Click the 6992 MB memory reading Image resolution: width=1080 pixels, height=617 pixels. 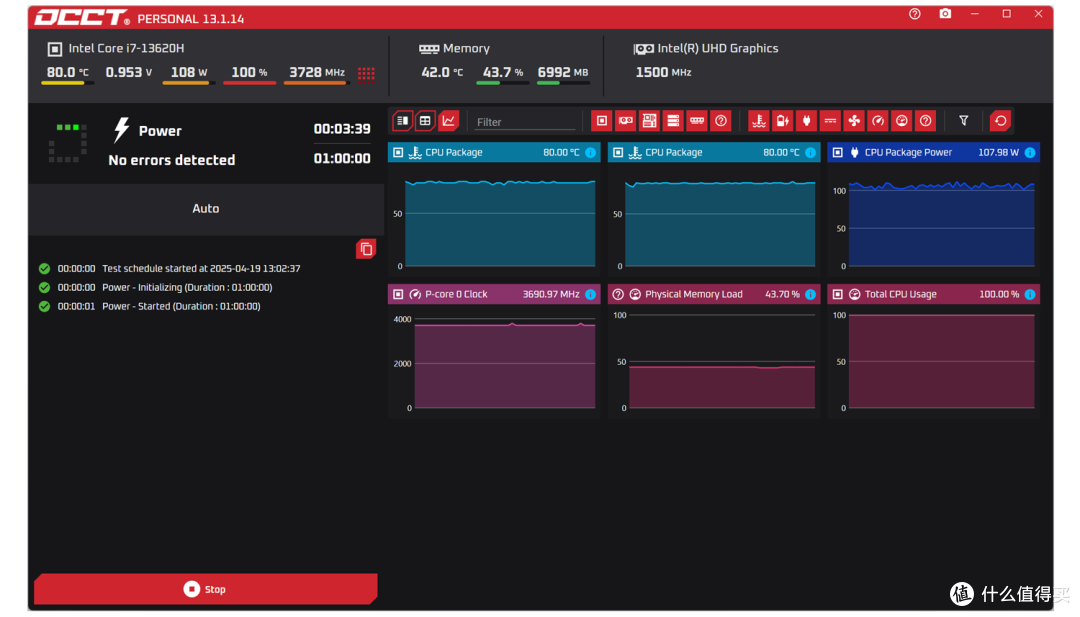click(563, 72)
